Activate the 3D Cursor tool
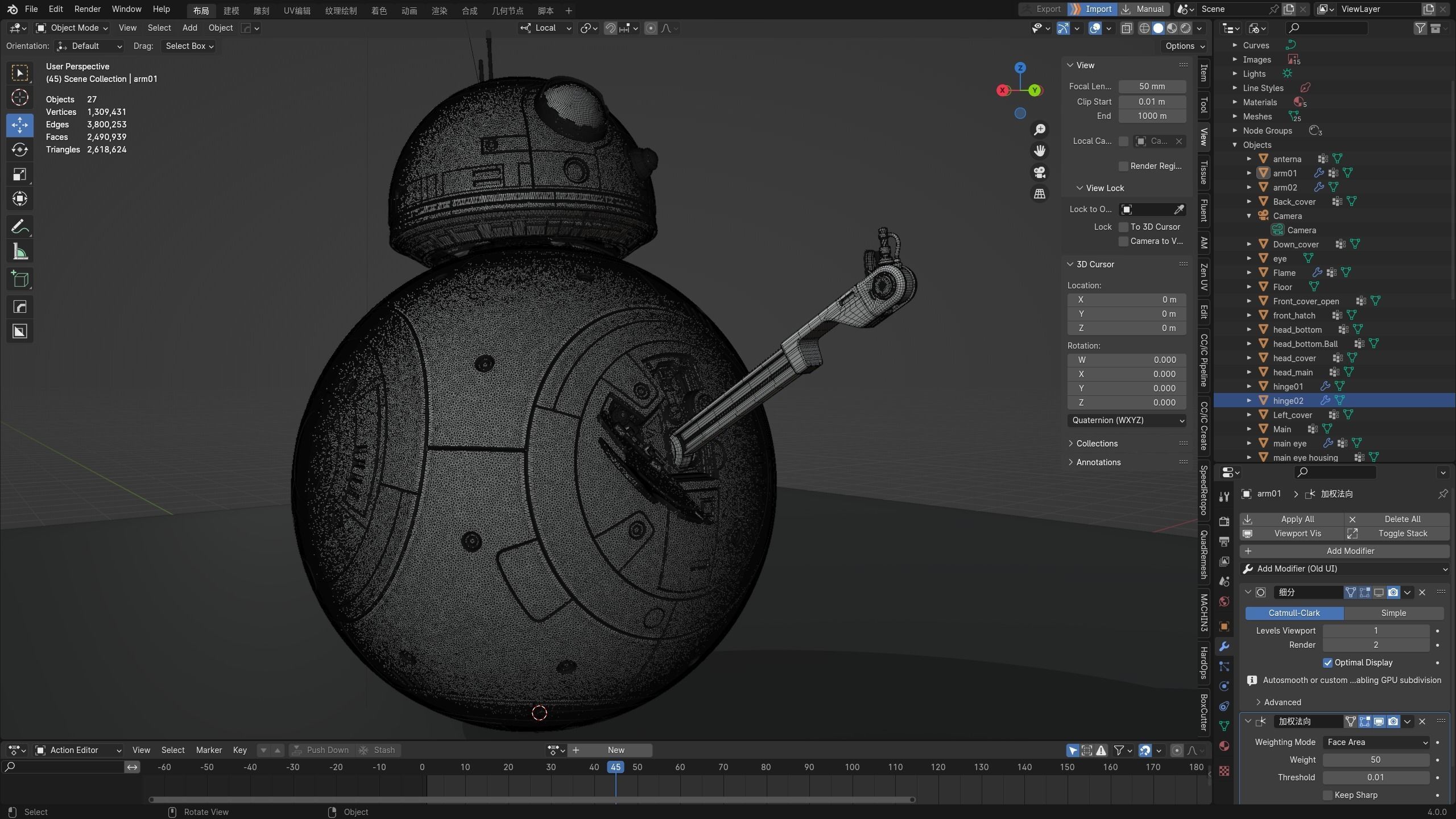The image size is (1456, 819). click(20, 98)
